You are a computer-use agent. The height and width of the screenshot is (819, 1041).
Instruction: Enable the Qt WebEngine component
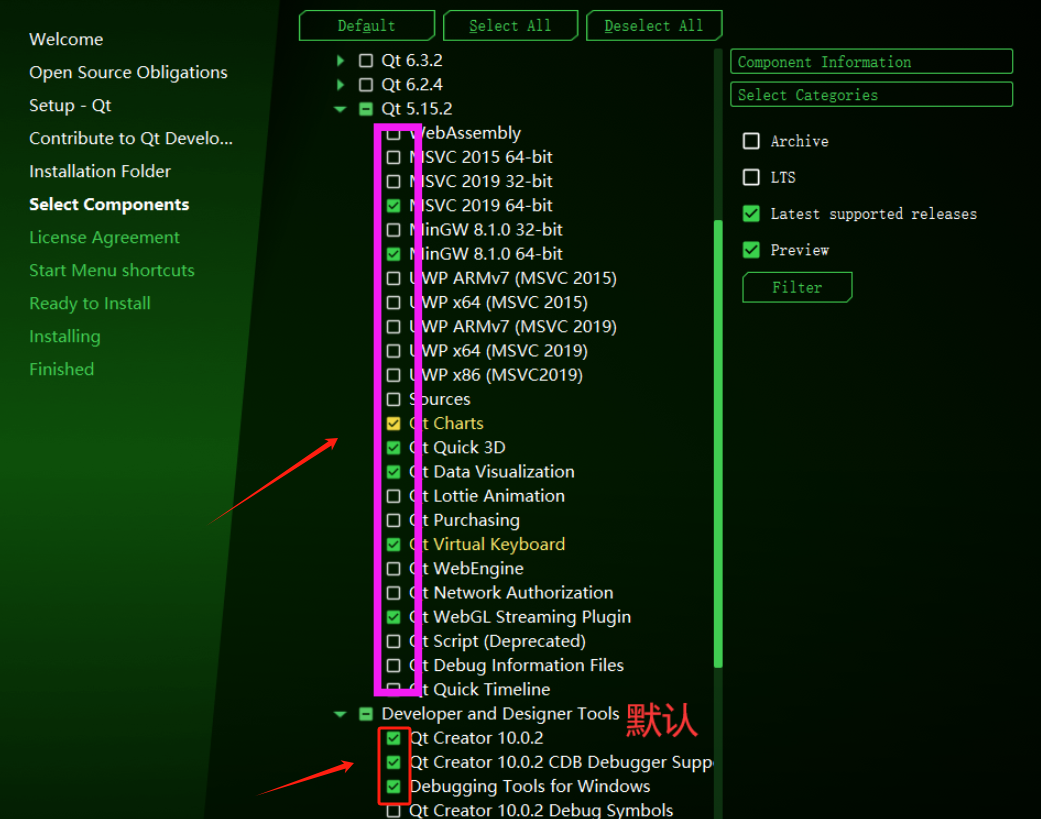pyautogui.click(x=394, y=568)
